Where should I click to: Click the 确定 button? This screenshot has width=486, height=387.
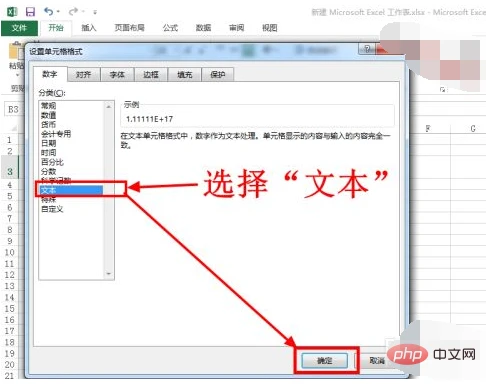pyautogui.click(x=324, y=360)
